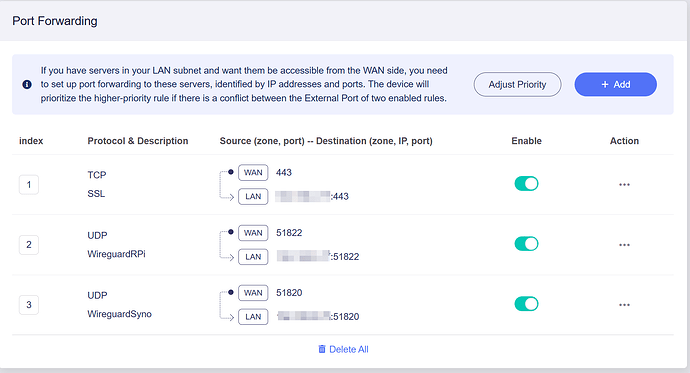Viewport: 690px width, 373px height.
Task: Click the 'WireguardRPi' description text
Action: click(x=116, y=254)
